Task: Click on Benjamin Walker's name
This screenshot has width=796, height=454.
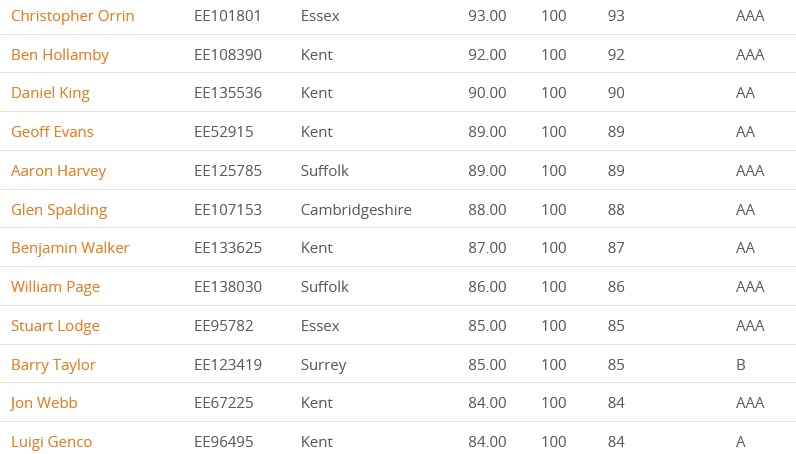Action: pos(70,248)
